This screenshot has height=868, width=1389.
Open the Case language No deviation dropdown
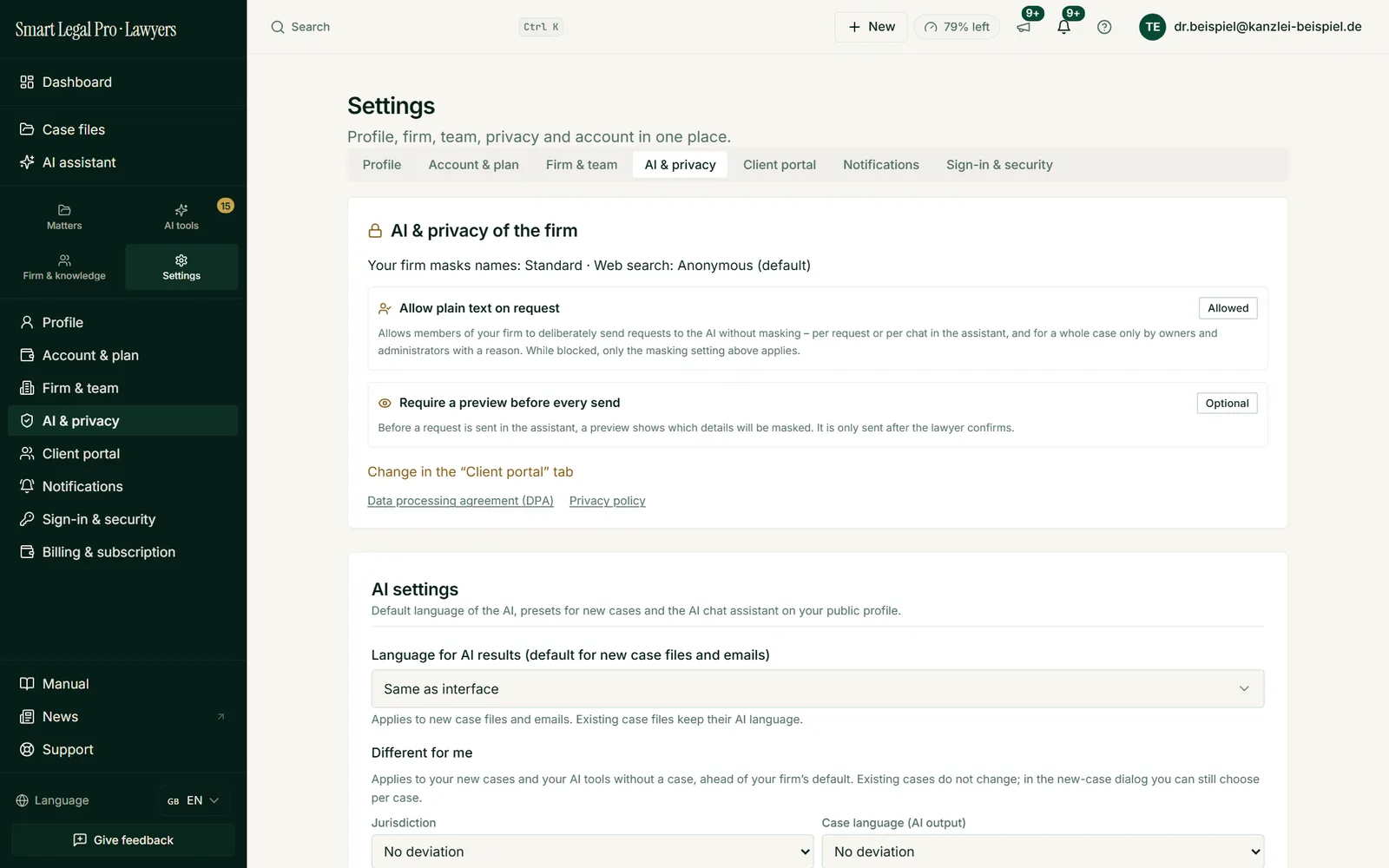(1043, 852)
